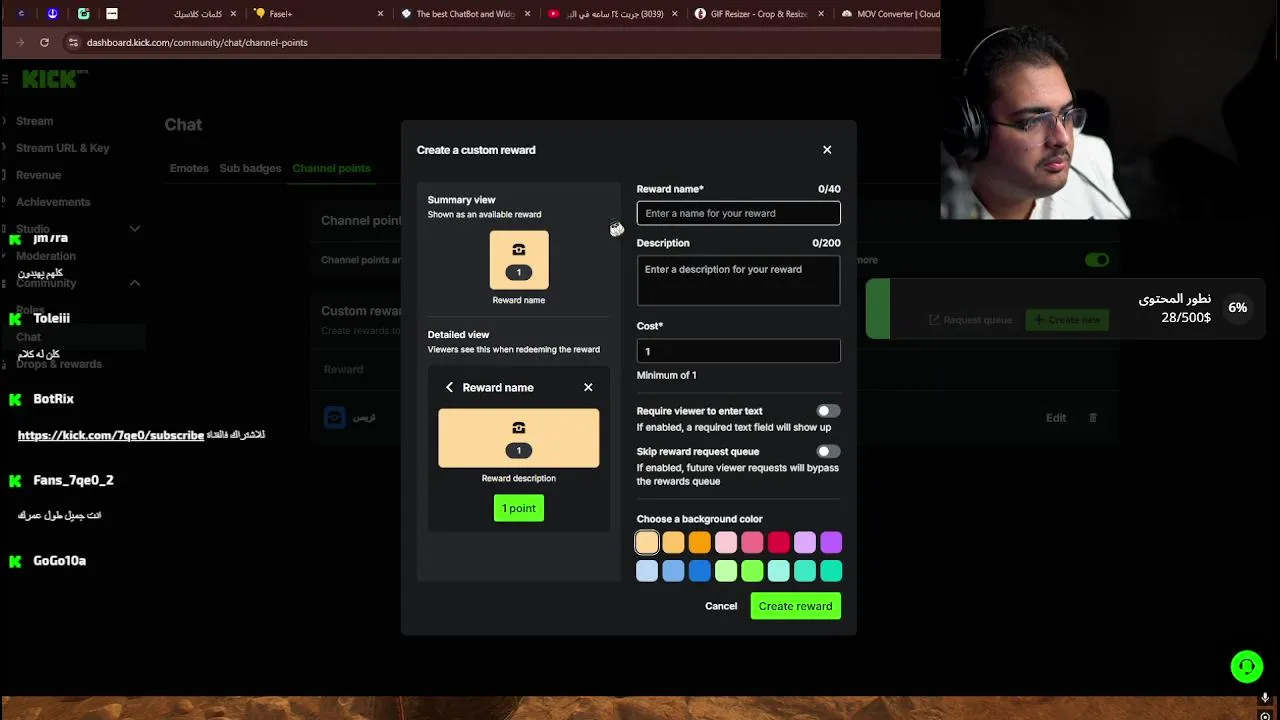The width and height of the screenshot is (1280, 720).
Task: Click Edit on the custom reward row
Action: [x=1056, y=418]
